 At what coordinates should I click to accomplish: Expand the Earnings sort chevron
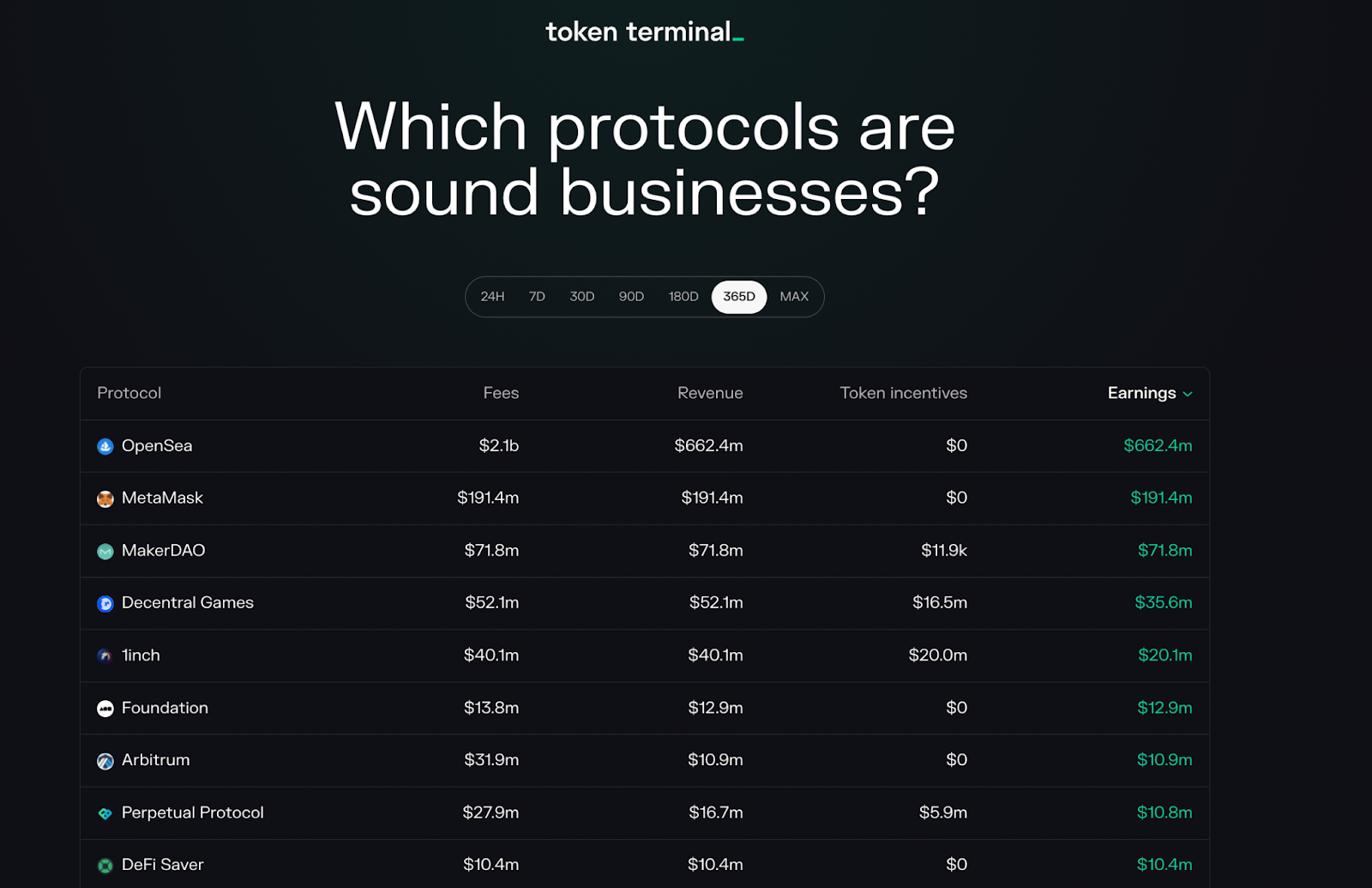pos(1188,394)
